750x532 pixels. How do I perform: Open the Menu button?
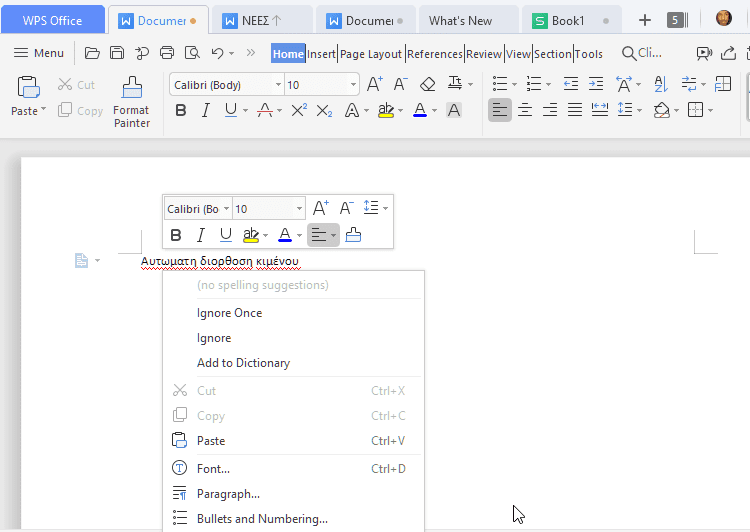(39, 53)
